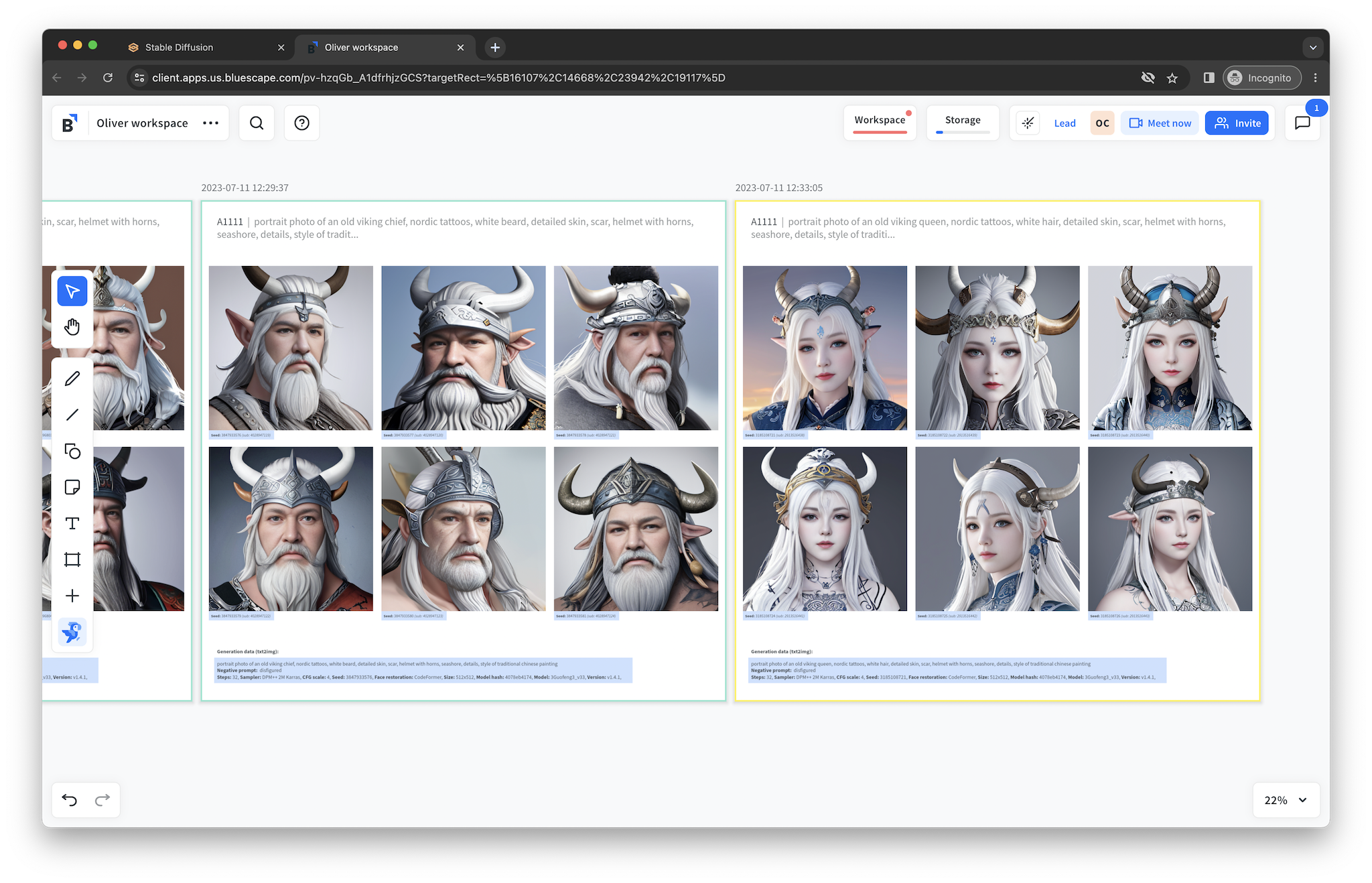Click the Invite button
1372x883 pixels.
click(1237, 123)
